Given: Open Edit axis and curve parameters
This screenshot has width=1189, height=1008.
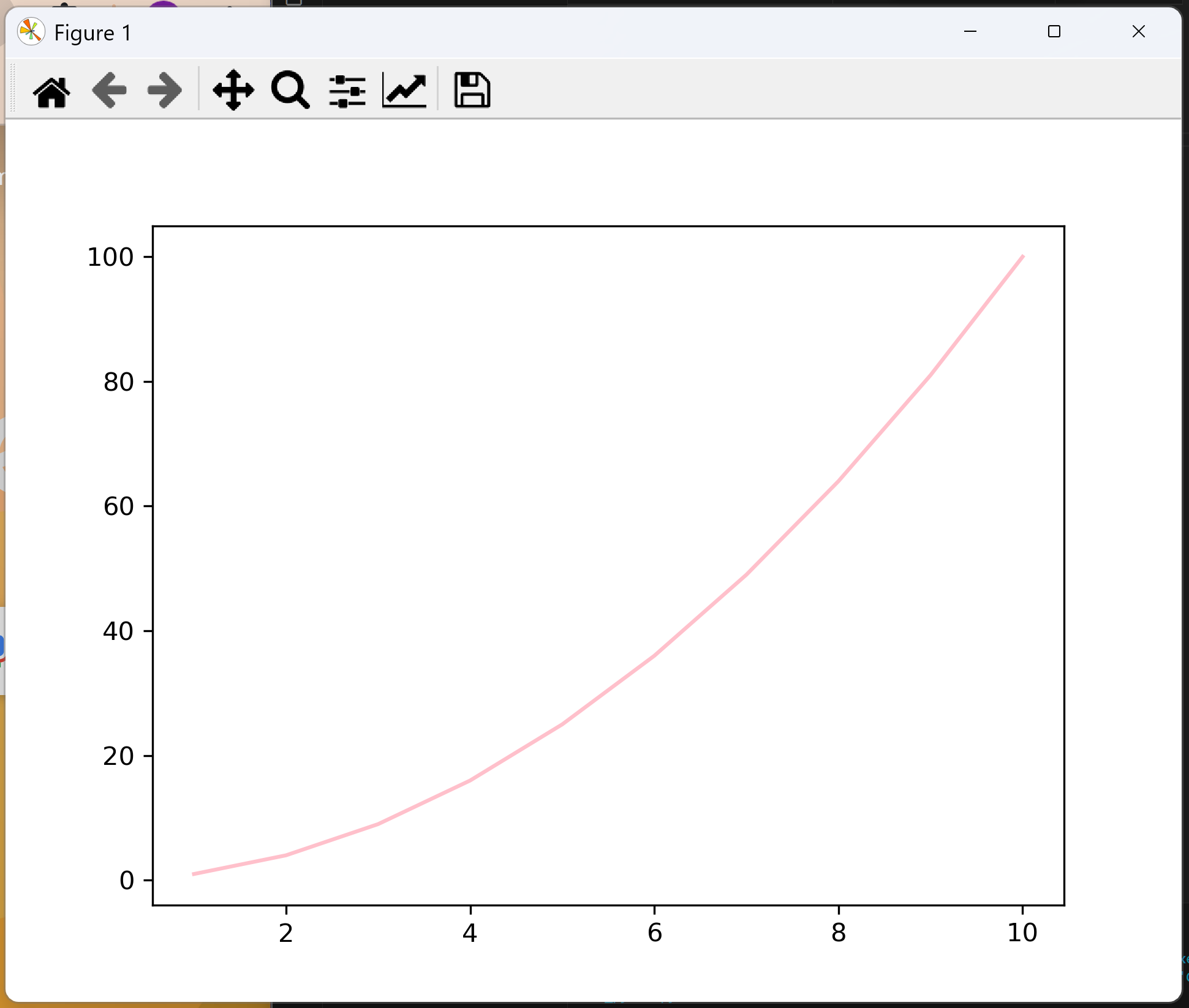Looking at the screenshot, I should 404,91.
